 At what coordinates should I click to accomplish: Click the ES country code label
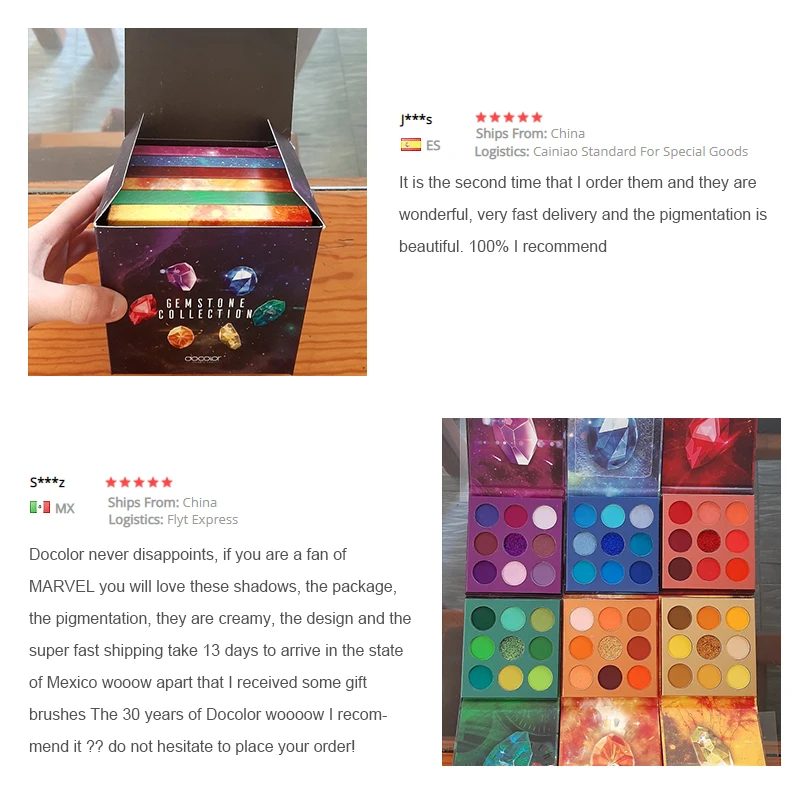click(433, 145)
